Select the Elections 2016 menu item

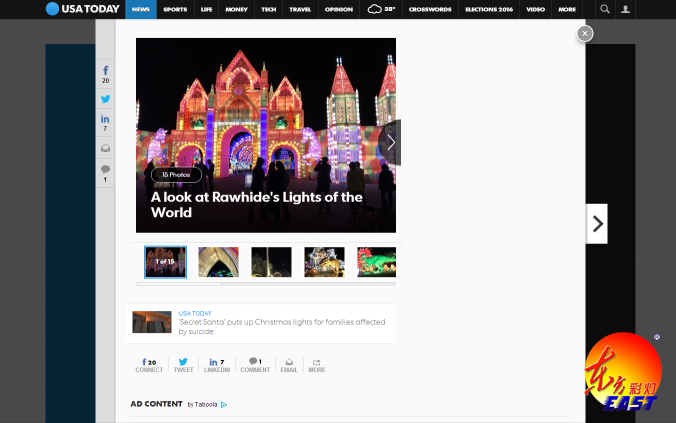click(487, 9)
